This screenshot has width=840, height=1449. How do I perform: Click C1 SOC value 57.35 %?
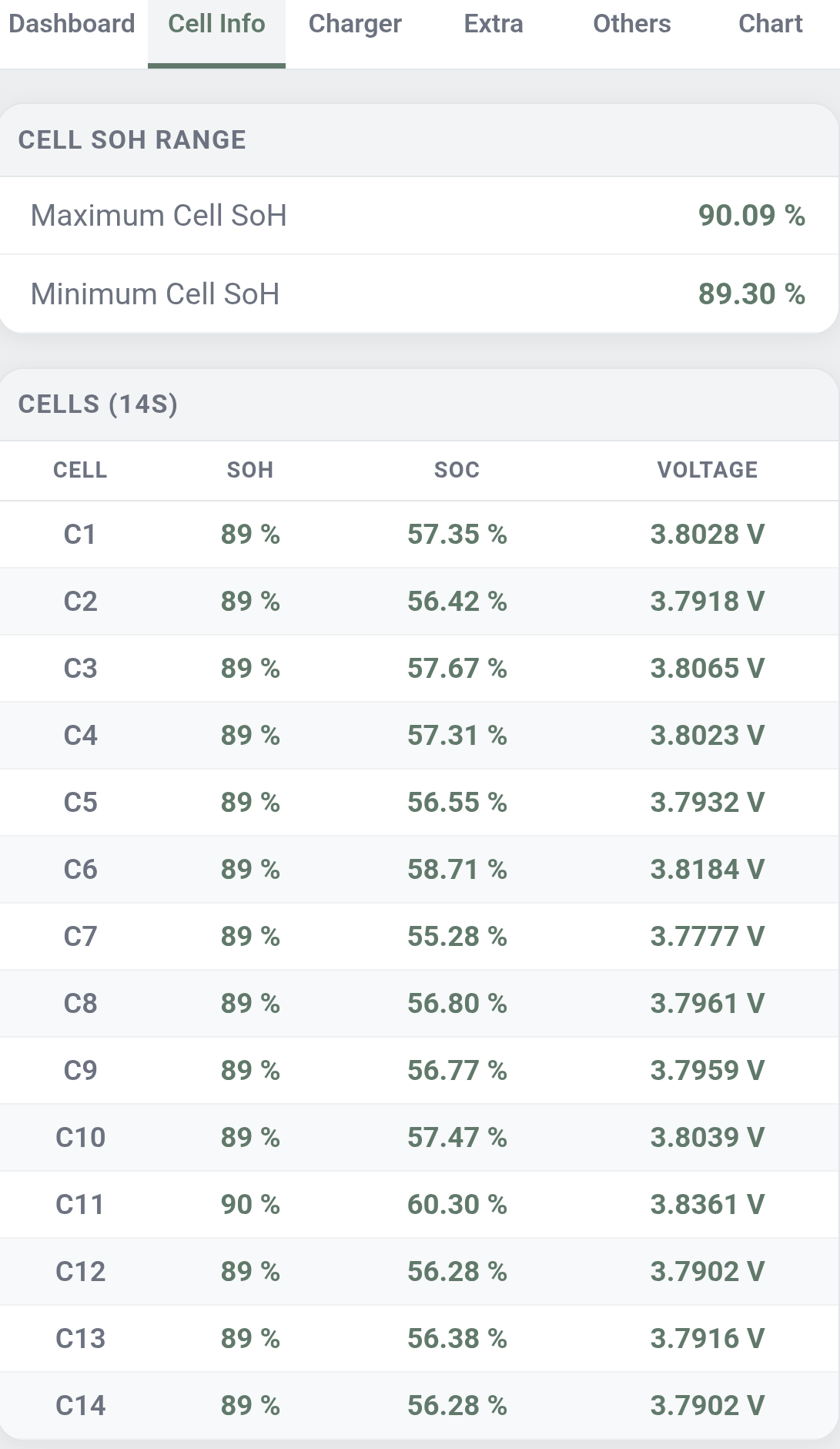pyautogui.click(x=457, y=535)
